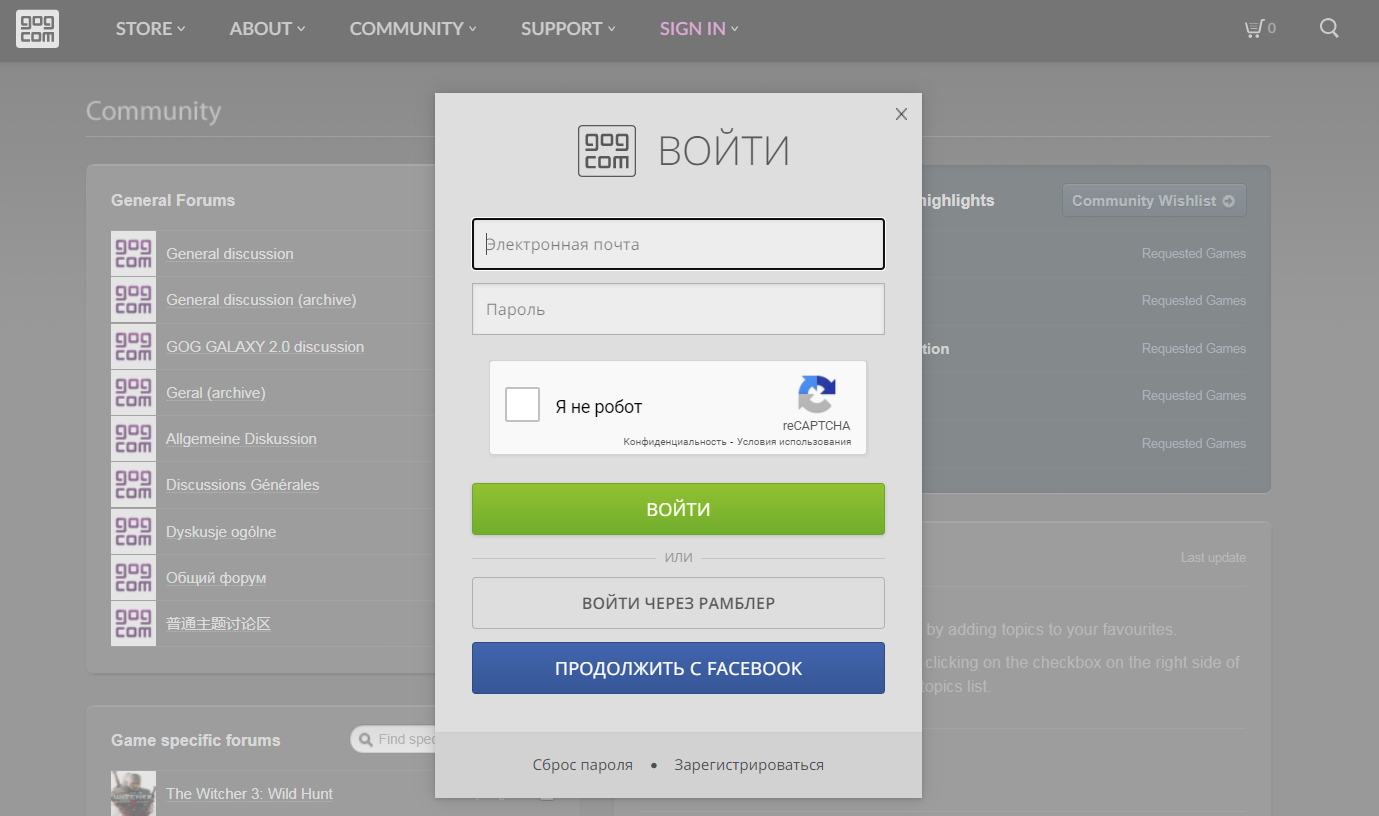Click the Game specific forums heading
The height and width of the screenshot is (816, 1379).
pyautogui.click(x=196, y=740)
